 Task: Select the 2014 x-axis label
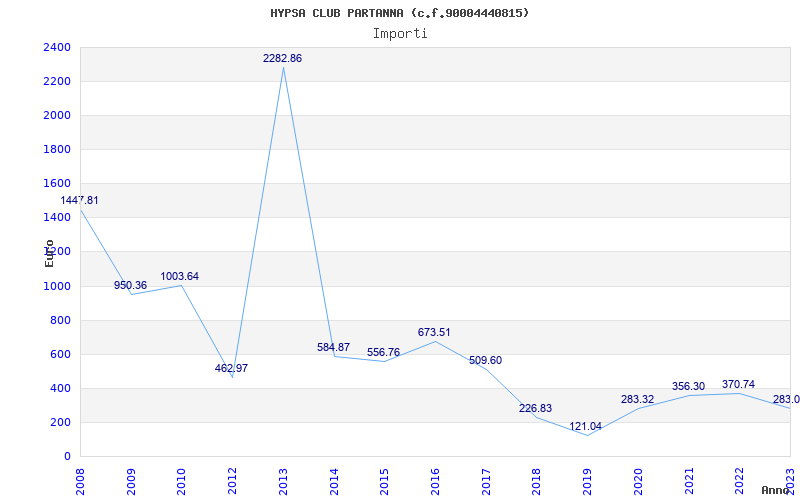(333, 481)
